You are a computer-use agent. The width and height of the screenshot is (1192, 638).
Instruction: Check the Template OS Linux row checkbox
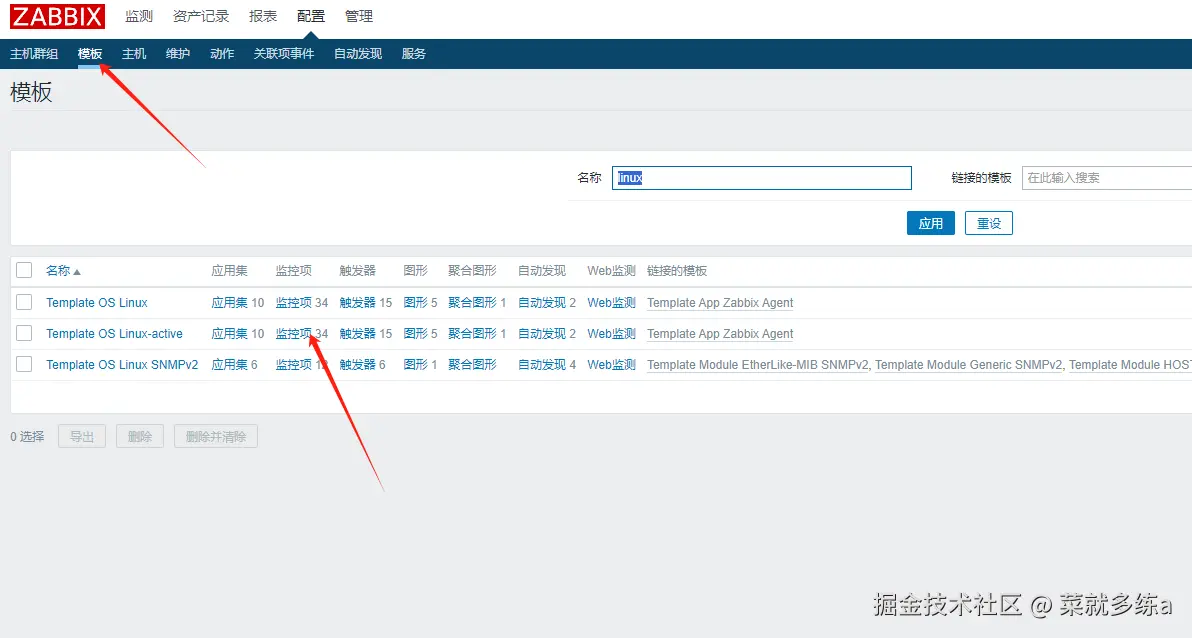click(x=24, y=302)
